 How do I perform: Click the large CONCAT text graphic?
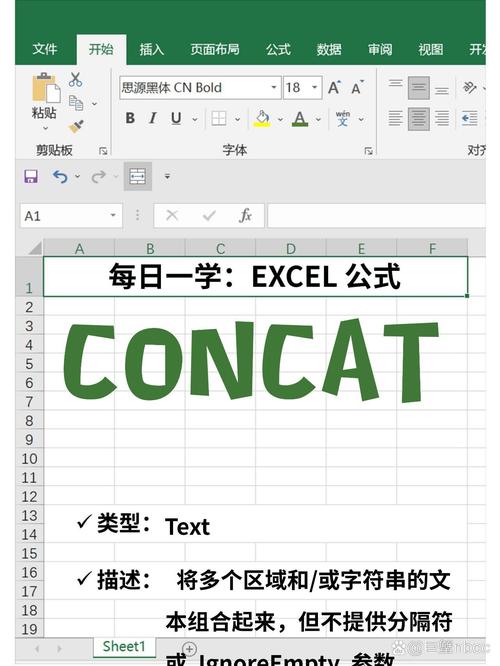click(x=251, y=361)
